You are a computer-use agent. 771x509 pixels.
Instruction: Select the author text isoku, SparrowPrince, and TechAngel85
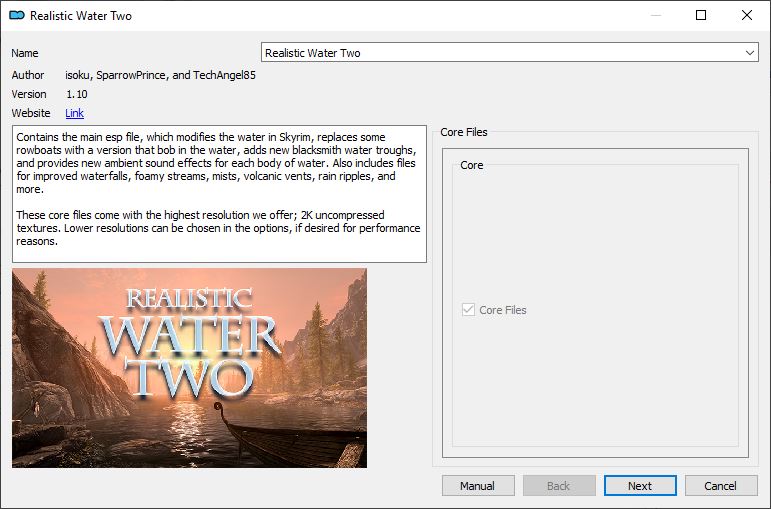pyautogui.click(x=160, y=75)
